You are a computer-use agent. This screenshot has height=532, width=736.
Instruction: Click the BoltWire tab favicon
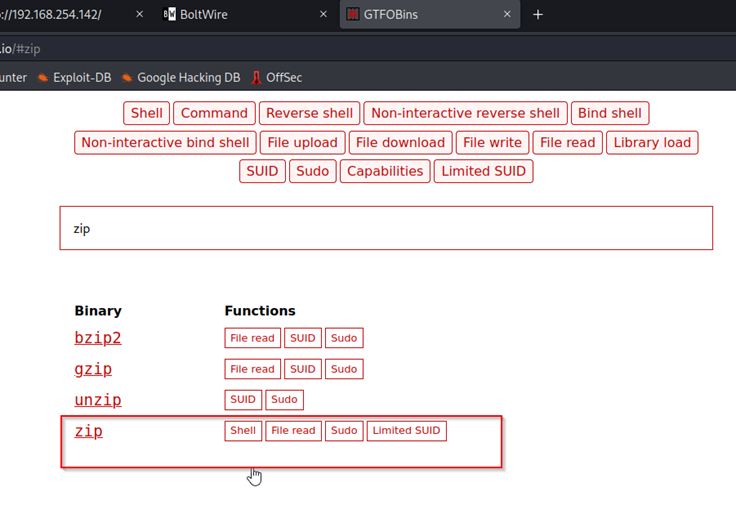(x=169, y=14)
